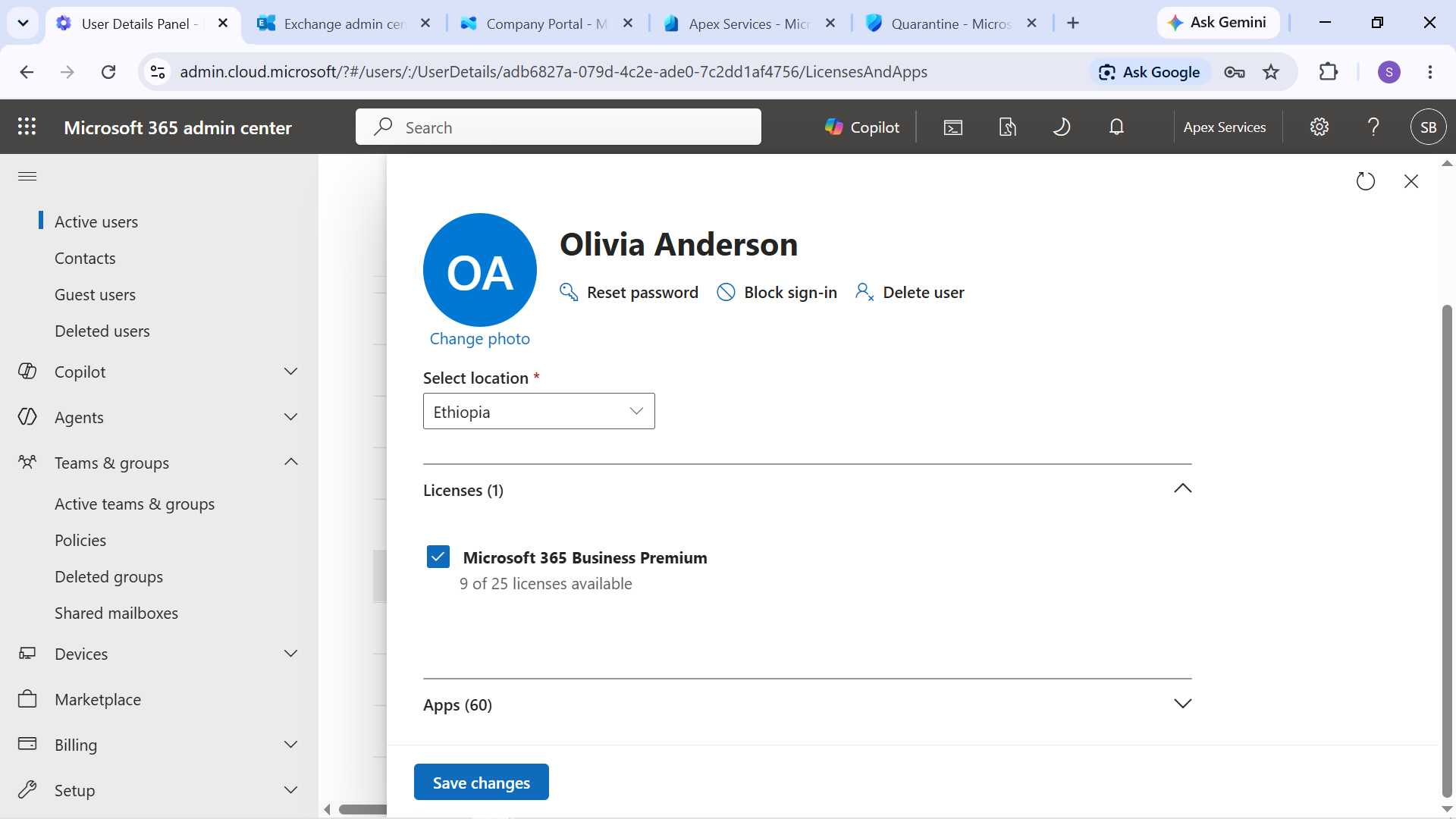Refresh the user details panel
This screenshot has width=1456, height=819.
(x=1365, y=181)
